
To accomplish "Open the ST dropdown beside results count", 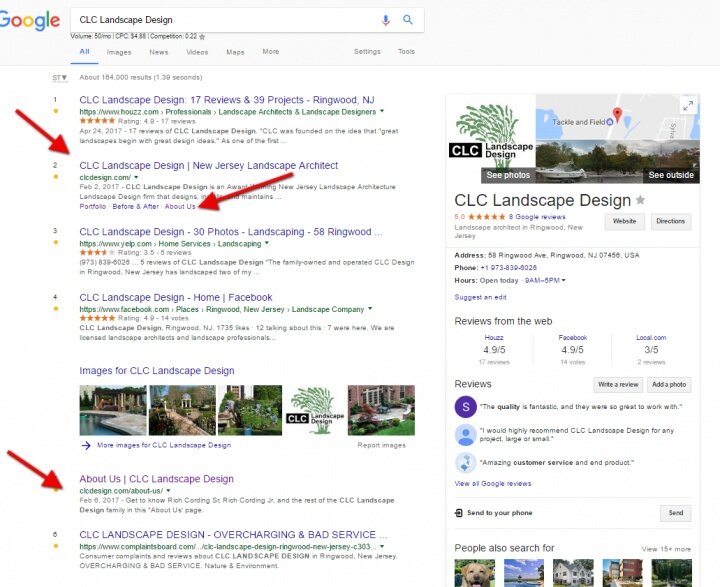I will pyautogui.click(x=60, y=78).
